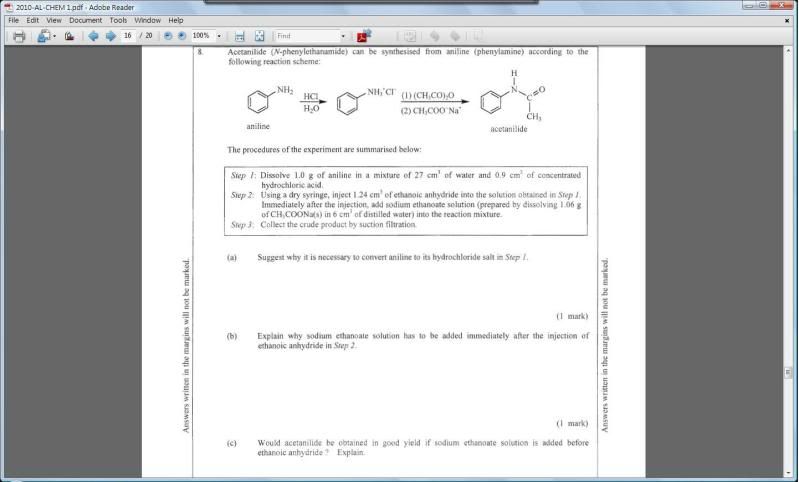
Task: Click the zoom in plus button
Action: tap(182, 36)
